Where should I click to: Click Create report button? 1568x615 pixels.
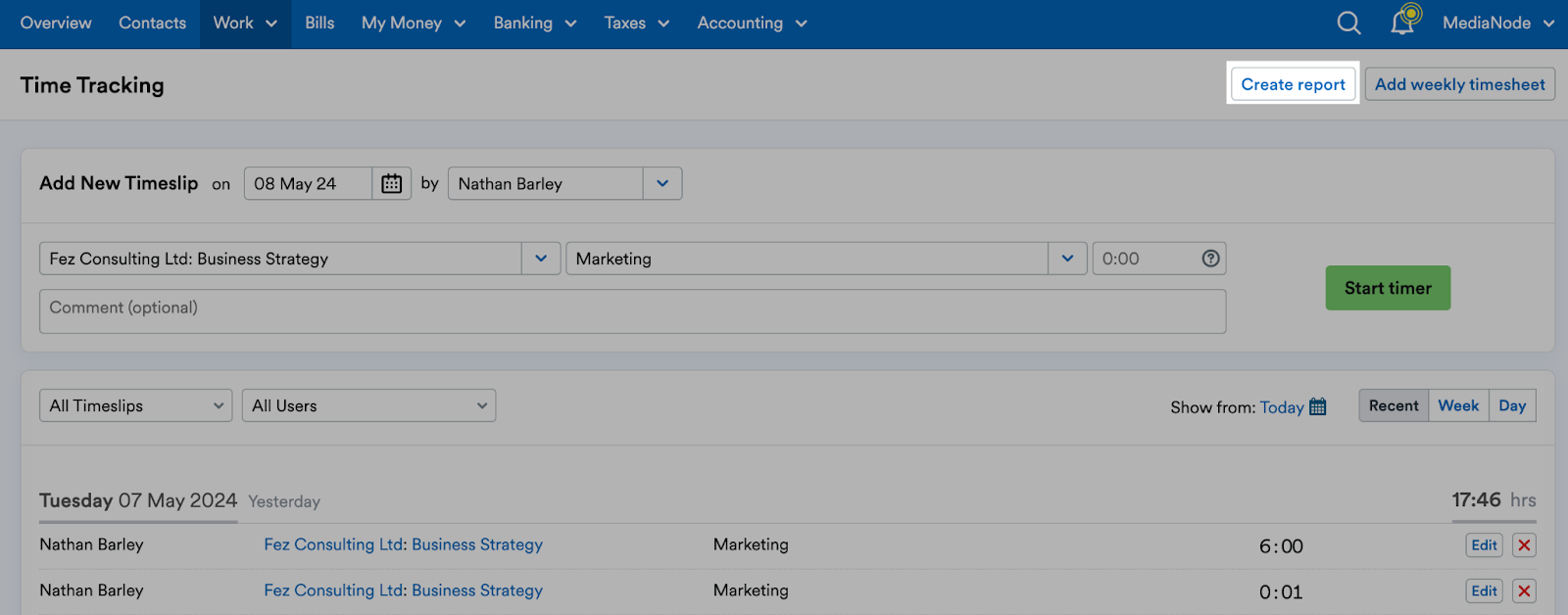[x=1293, y=84]
